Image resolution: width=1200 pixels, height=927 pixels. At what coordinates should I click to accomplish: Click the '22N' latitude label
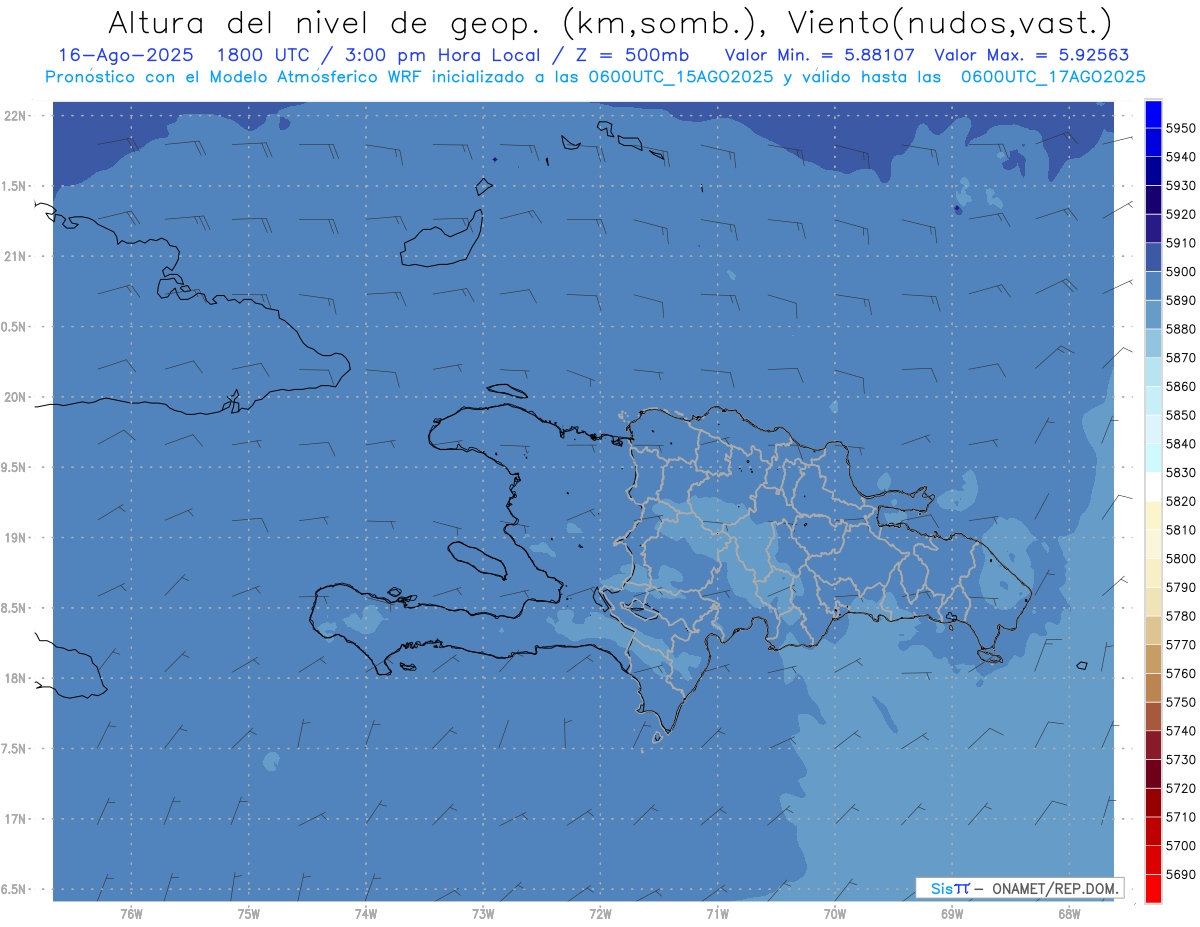[14, 116]
